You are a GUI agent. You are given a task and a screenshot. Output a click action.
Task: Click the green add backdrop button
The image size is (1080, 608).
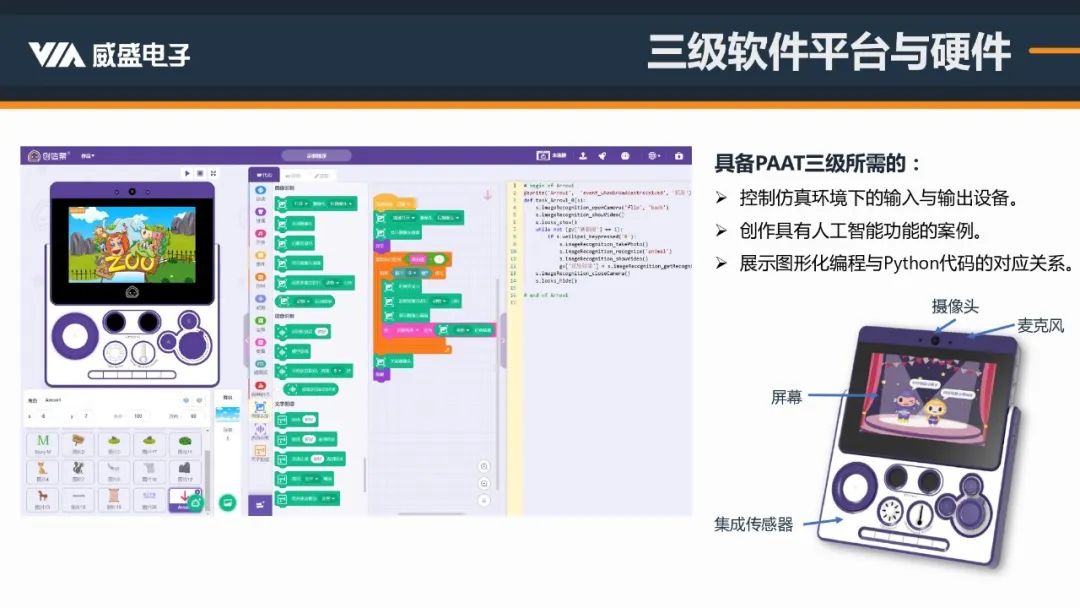228,503
